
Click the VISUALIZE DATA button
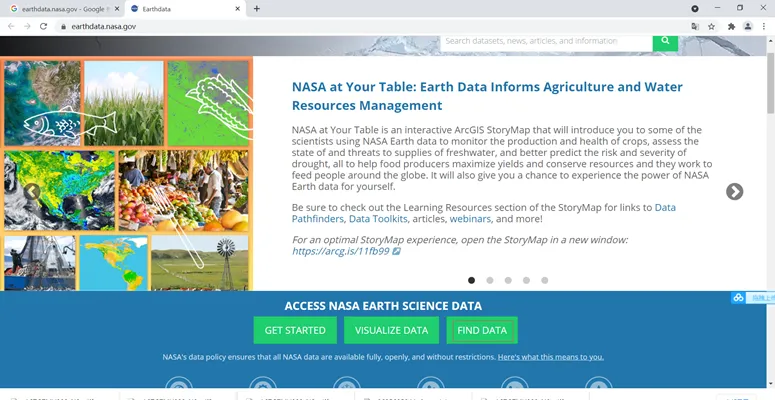pyautogui.click(x=391, y=330)
